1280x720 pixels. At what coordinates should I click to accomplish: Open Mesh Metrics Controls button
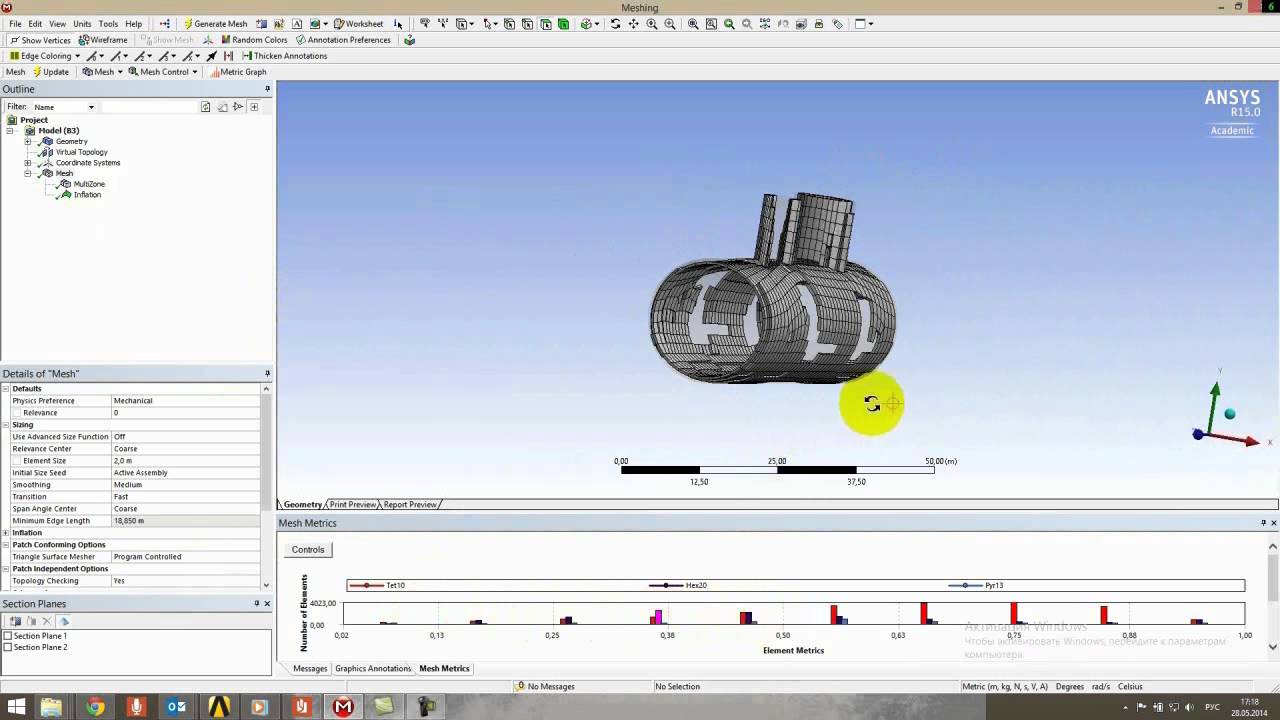click(x=308, y=550)
